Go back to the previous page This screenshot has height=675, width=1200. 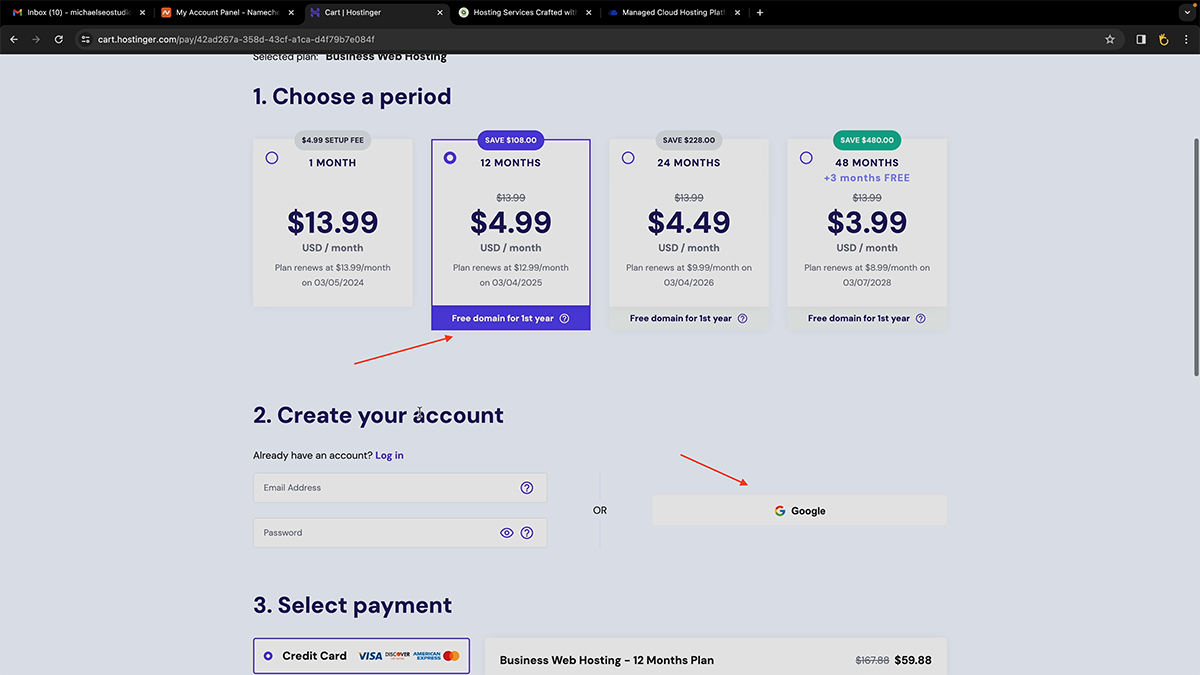pos(14,39)
